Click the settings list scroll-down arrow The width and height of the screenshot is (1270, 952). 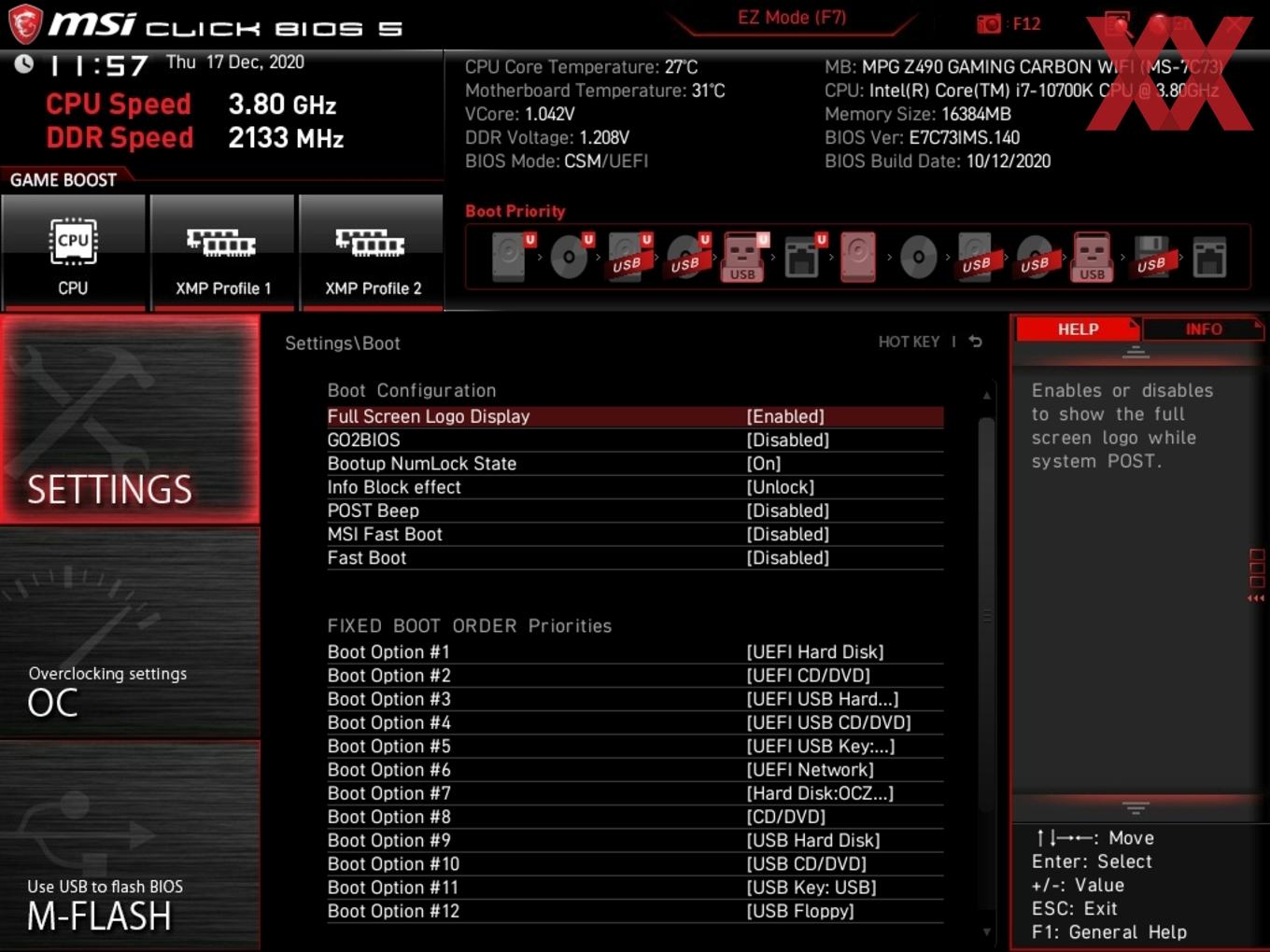[986, 931]
